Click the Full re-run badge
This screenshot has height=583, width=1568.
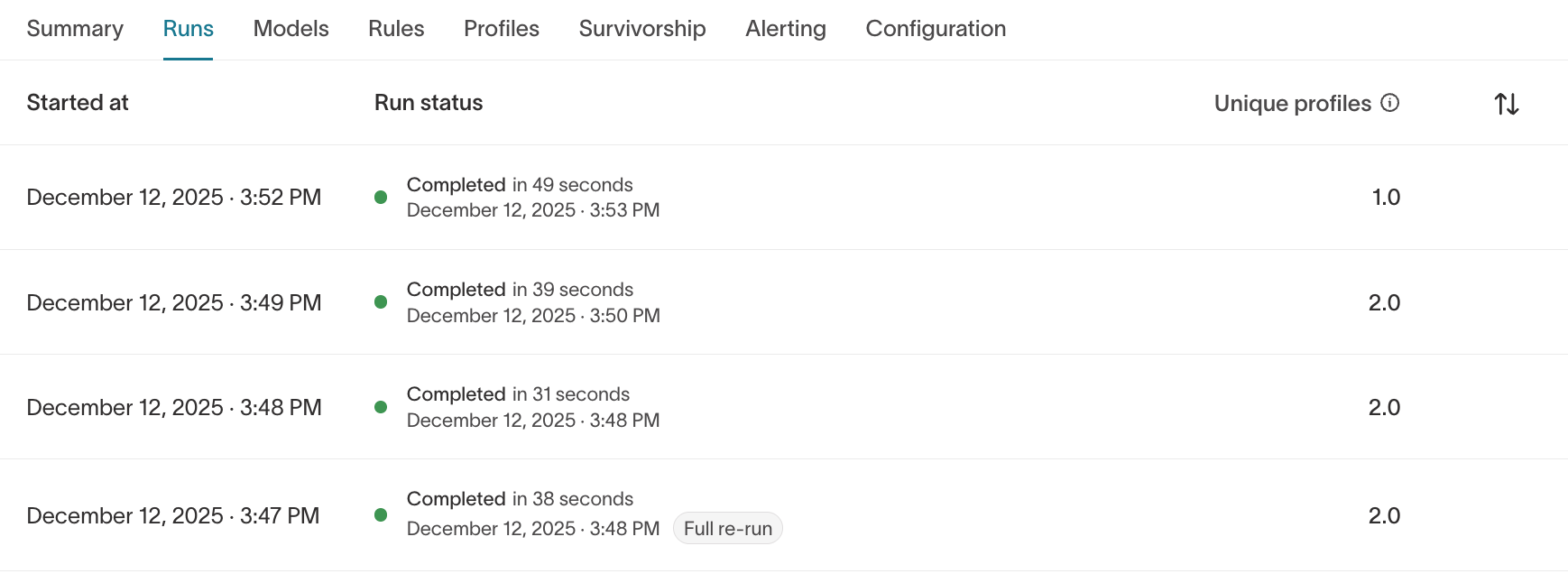pyautogui.click(x=728, y=529)
